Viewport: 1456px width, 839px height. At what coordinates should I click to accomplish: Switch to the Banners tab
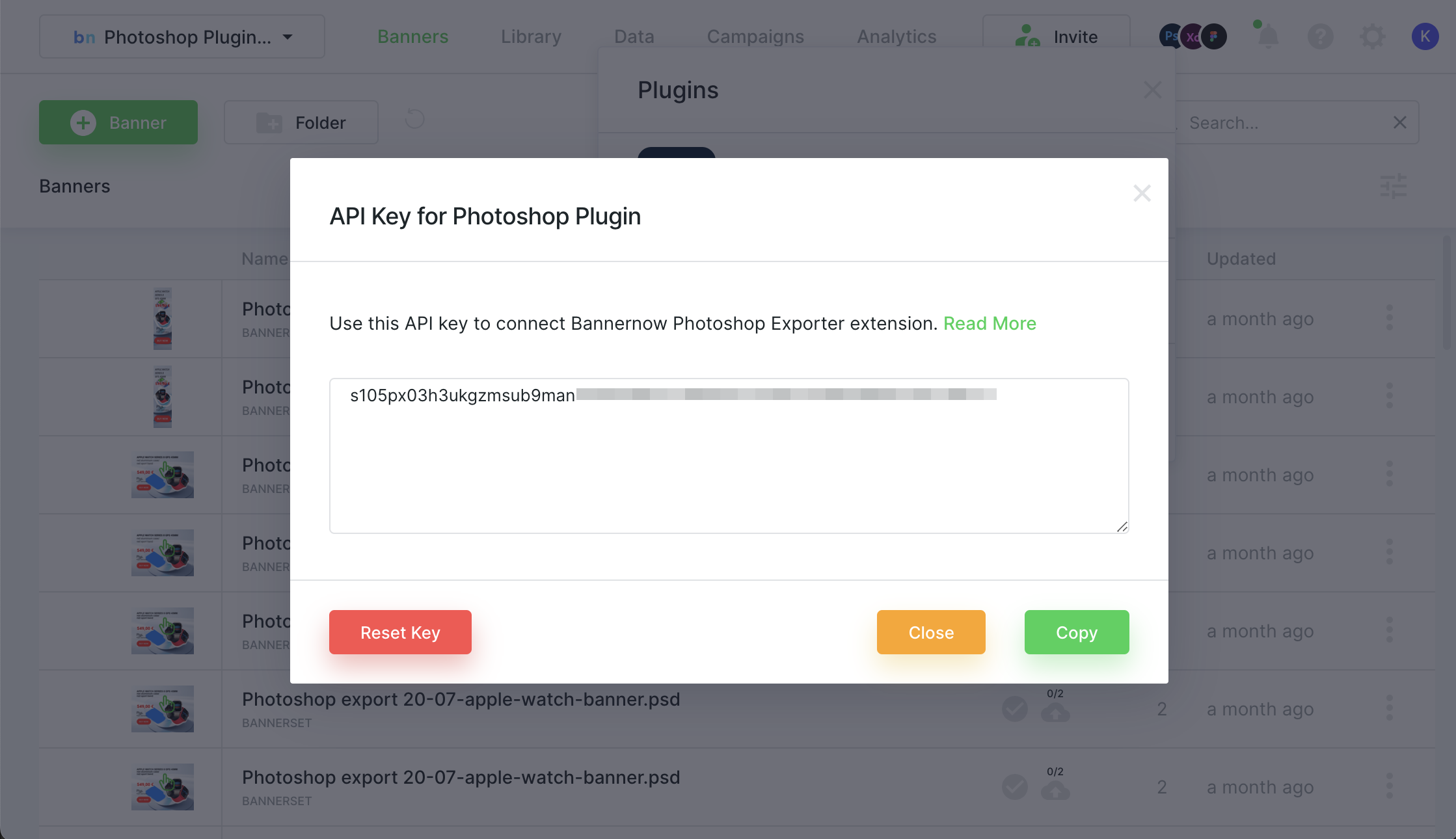[412, 36]
